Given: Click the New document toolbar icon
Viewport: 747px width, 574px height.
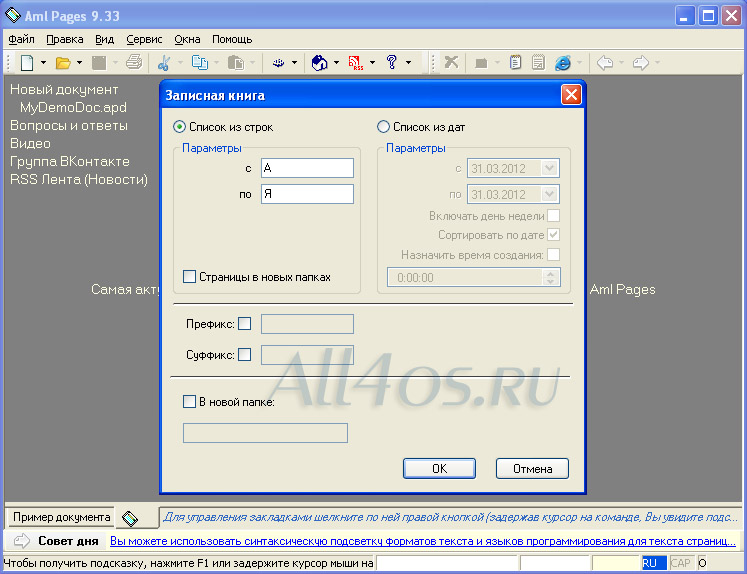Looking at the screenshot, I should click(27, 62).
